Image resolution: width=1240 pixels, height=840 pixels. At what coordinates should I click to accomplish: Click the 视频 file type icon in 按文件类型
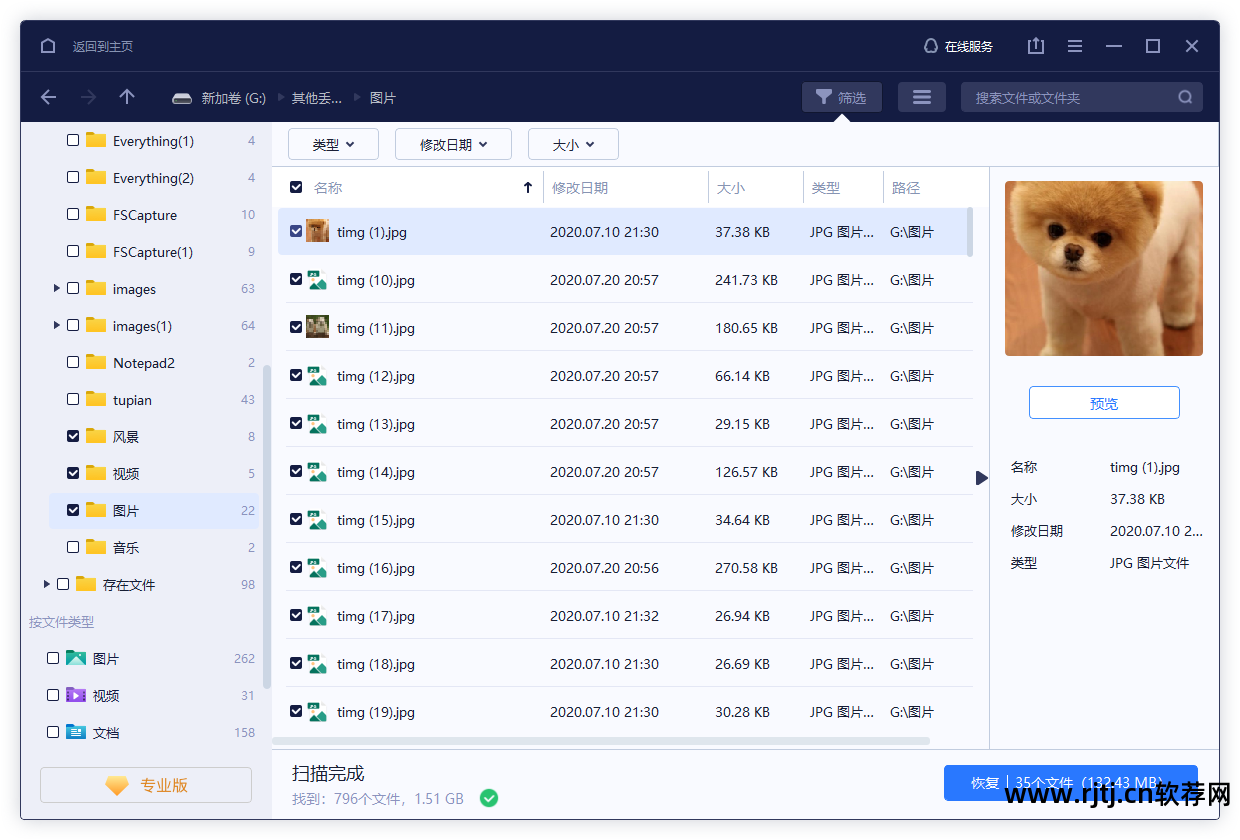(x=76, y=695)
